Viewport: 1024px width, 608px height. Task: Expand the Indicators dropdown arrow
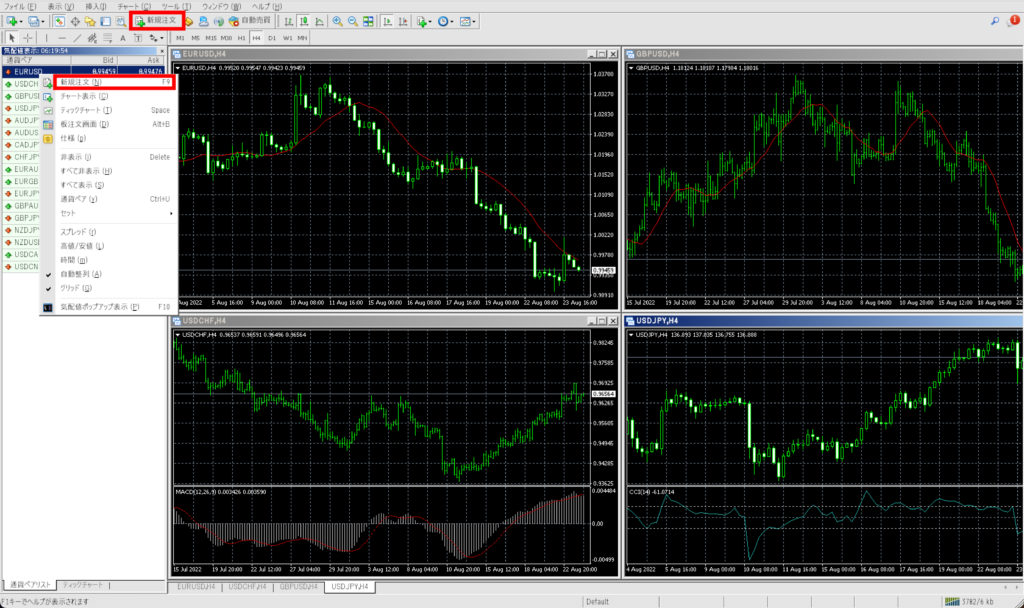point(430,22)
